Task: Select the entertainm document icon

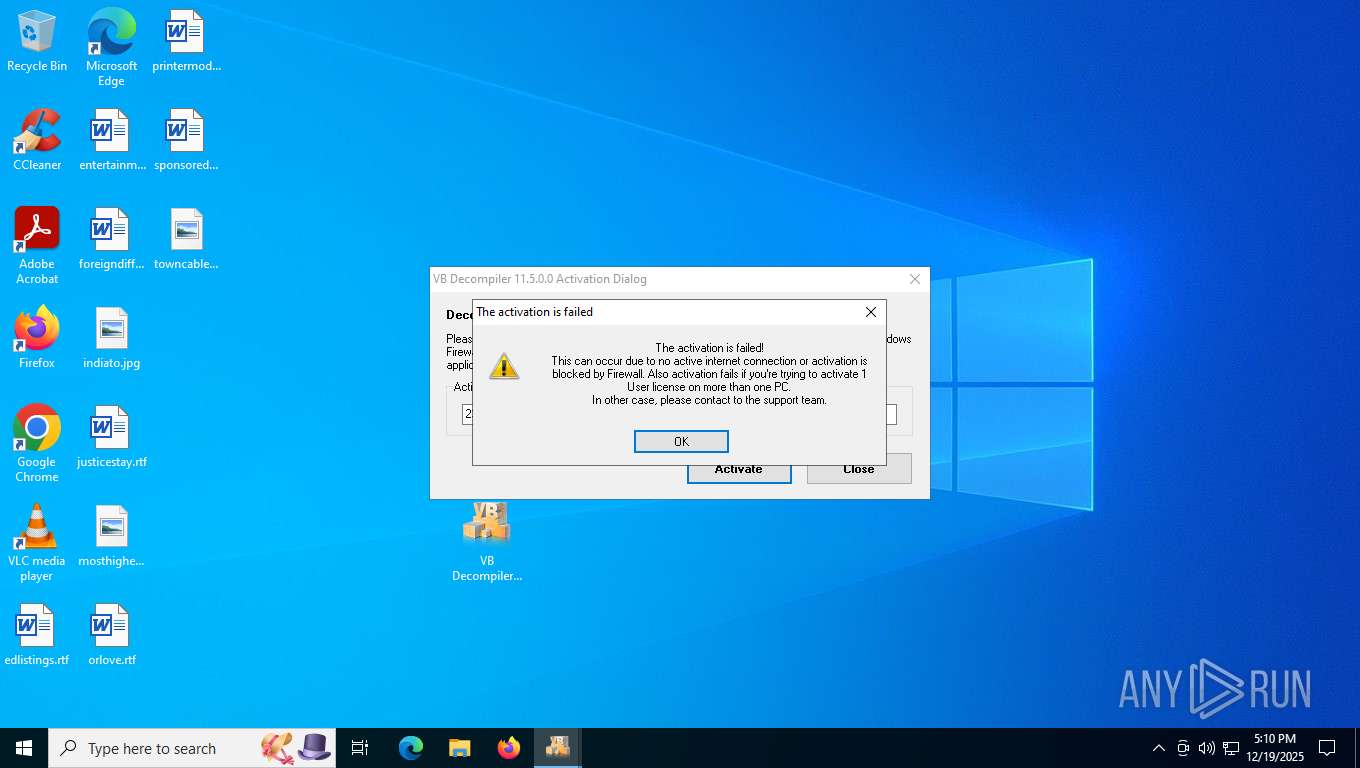Action: 111,140
